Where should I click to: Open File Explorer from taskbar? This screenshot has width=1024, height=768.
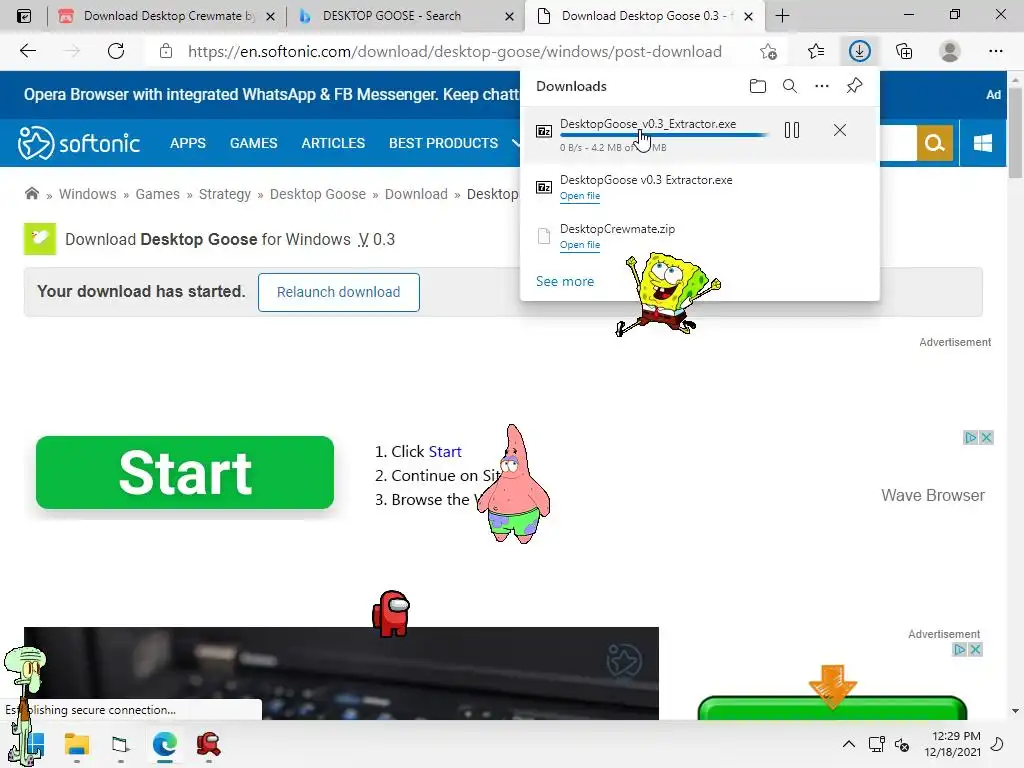point(76,744)
